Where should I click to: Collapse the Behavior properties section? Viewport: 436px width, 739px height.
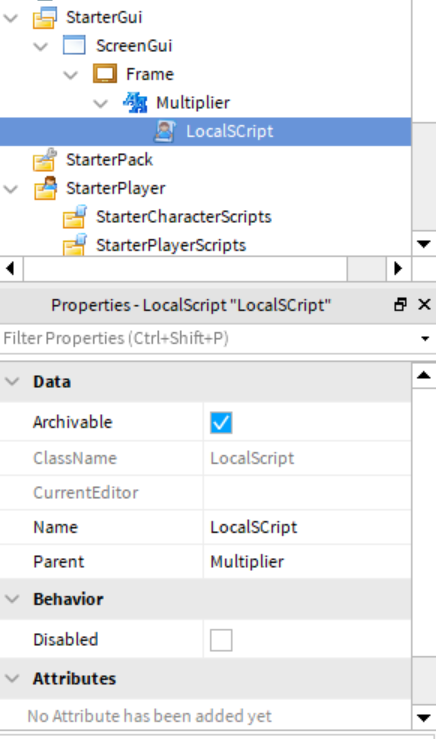[x=12, y=599]
